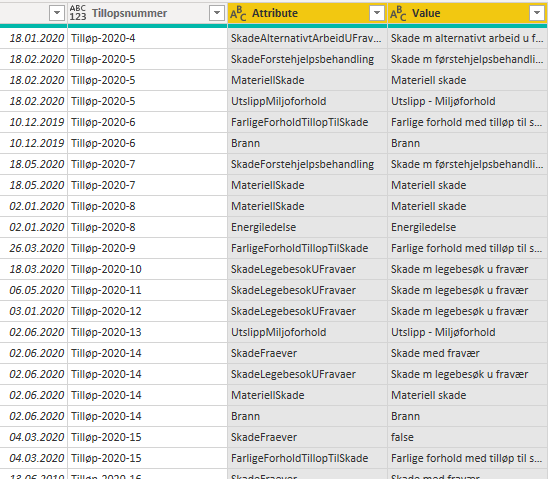548x479 pixels.
Task: Select Brann attribute in the Tilløp-2020-6 row
Action: (307, 143)
